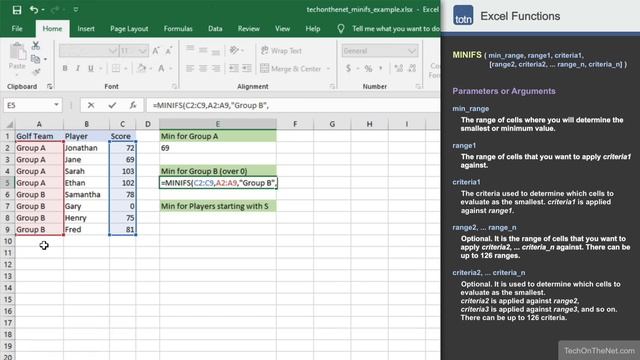Screen dimensions: 640x360
Task: Select cell containing Samantha
Action: coord(87,194)
